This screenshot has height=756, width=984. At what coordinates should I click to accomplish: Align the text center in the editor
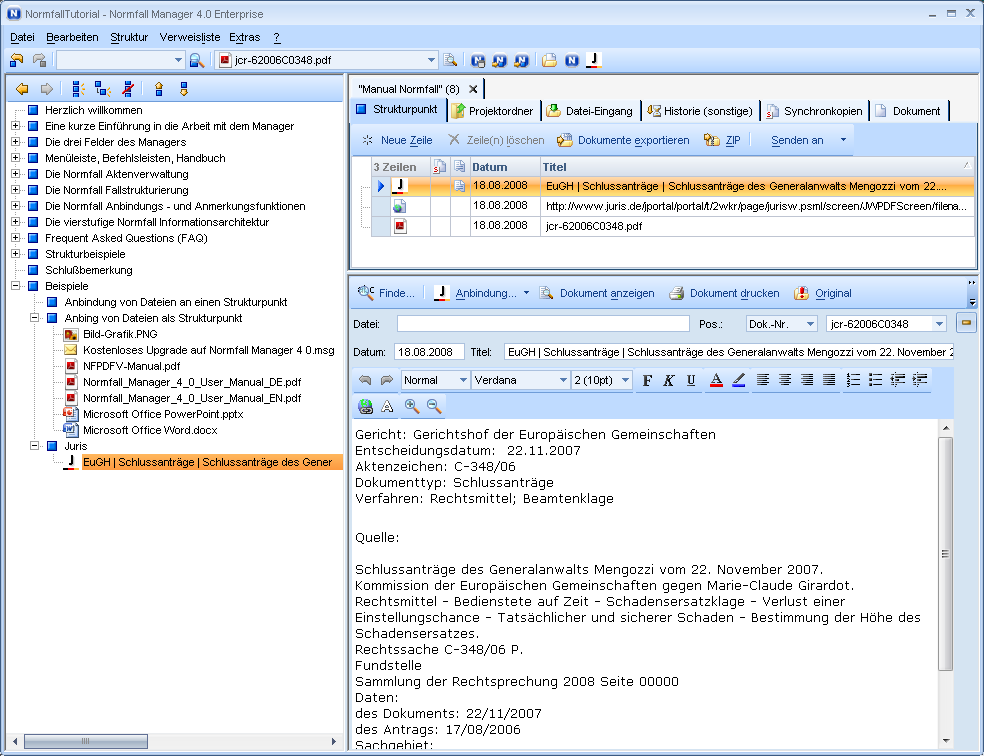click(785, 380)
